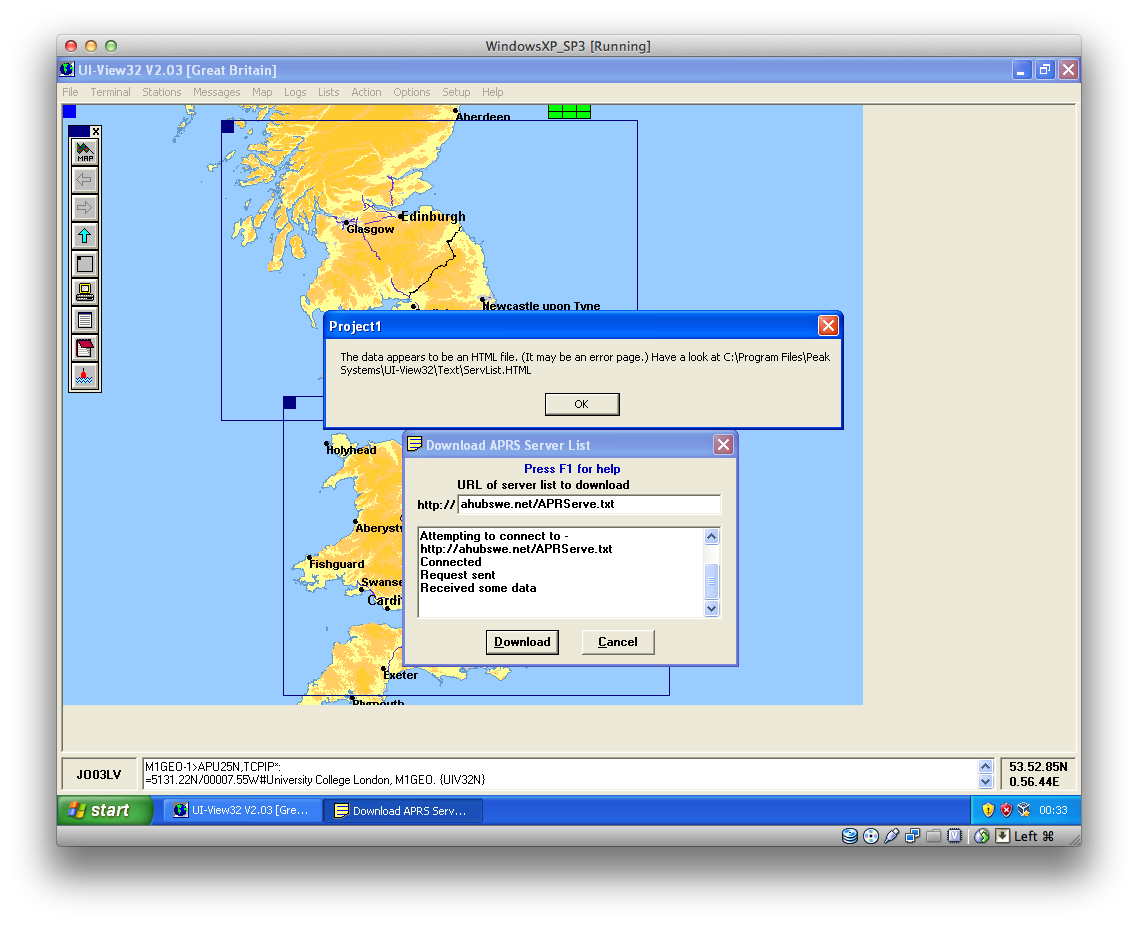
Task: Click the Edinburgh label on map
Action: pyautogui.click(x=433, y=216)
